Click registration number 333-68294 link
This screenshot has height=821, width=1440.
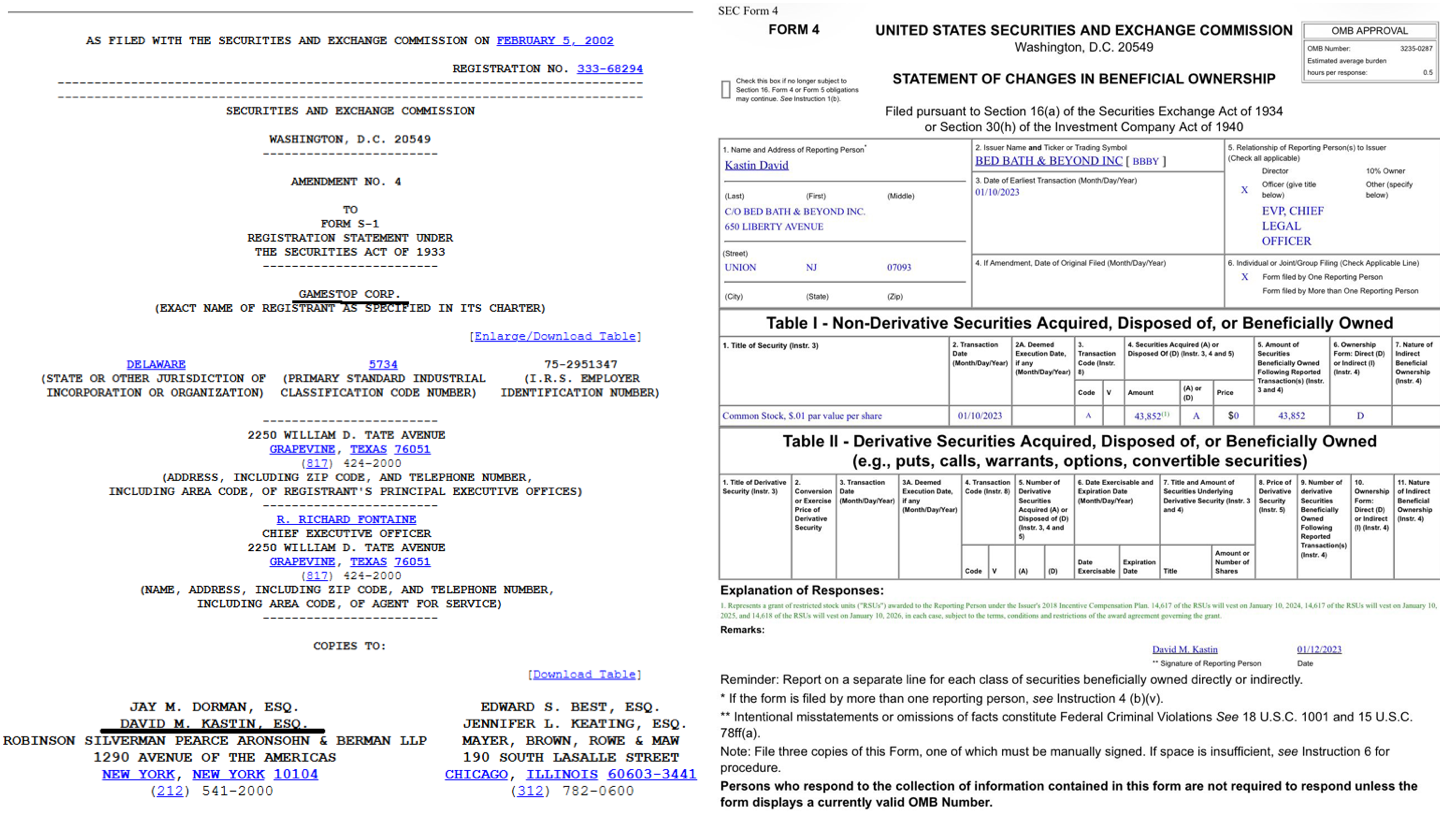click(610, 69)
